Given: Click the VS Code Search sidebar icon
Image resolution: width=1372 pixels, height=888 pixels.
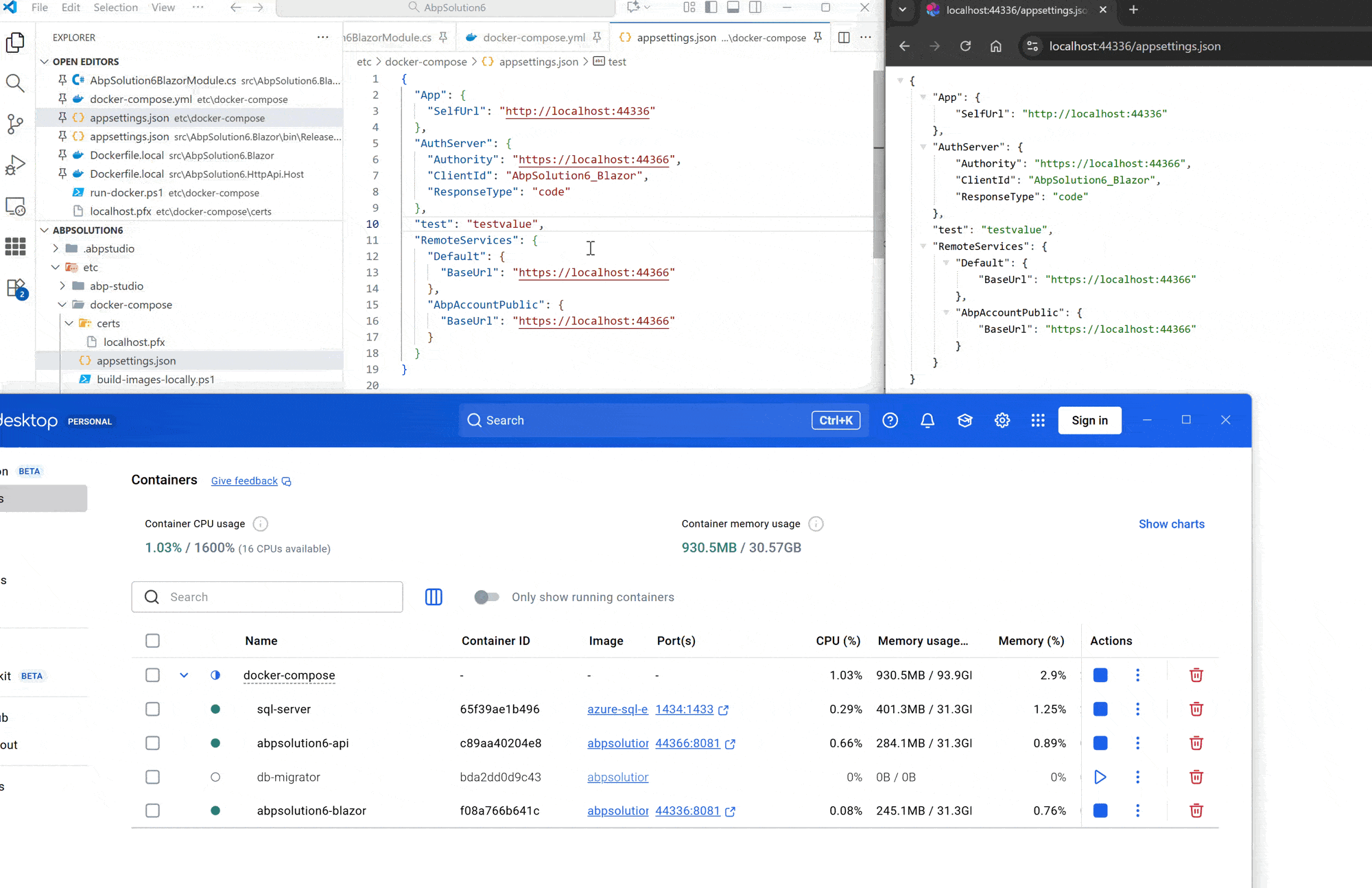Looking at the screenshot, I should 15,83.
